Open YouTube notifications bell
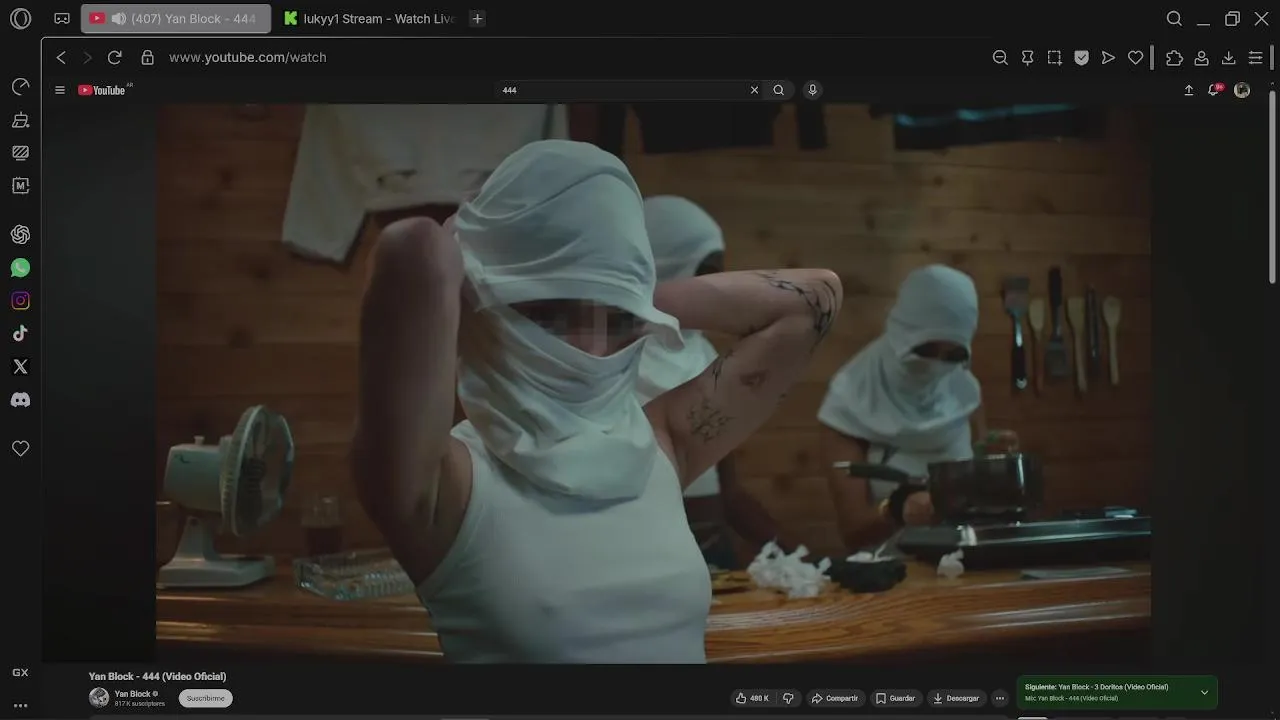 (1214, 90)
